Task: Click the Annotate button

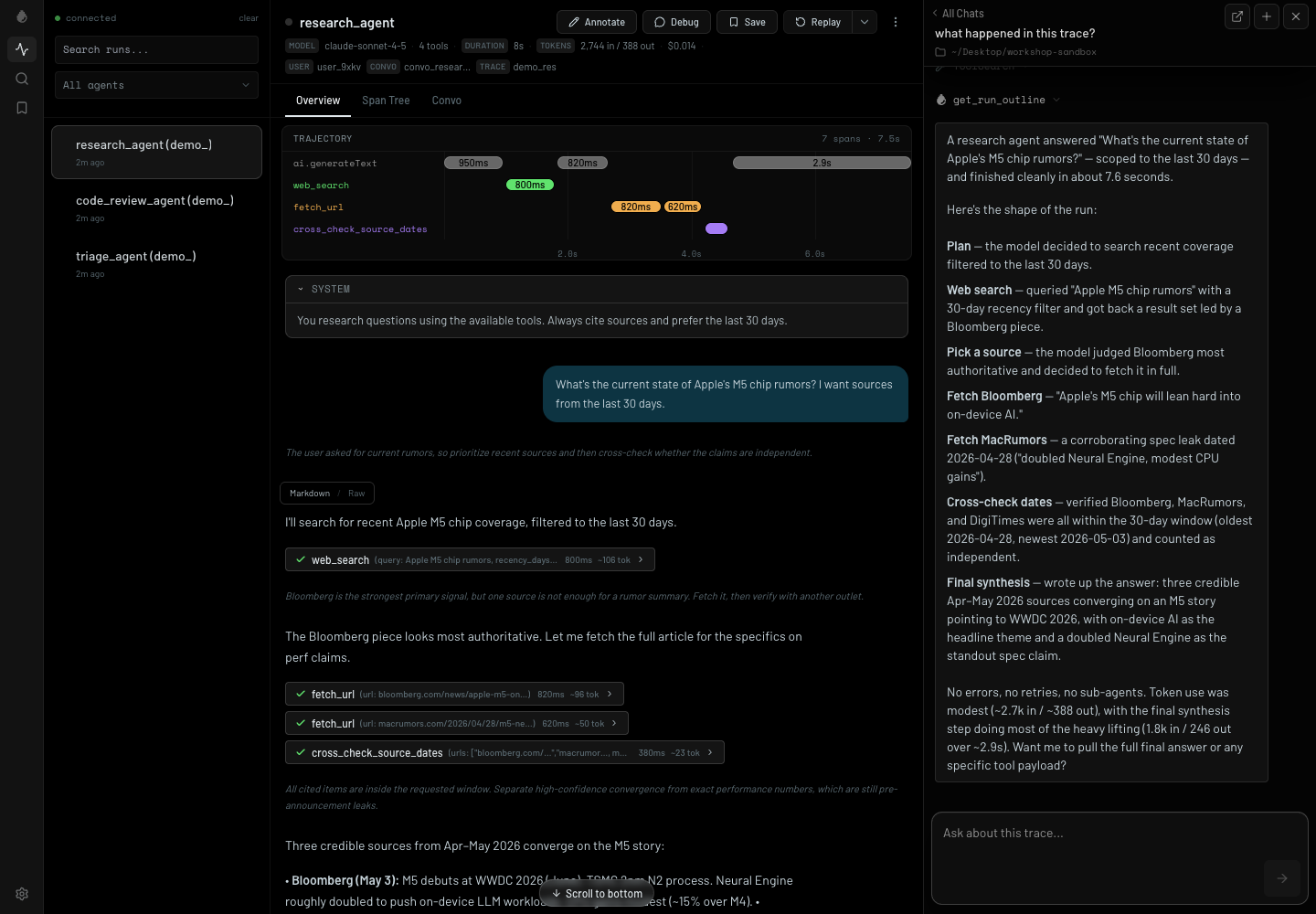Action: tap(597, 22)
